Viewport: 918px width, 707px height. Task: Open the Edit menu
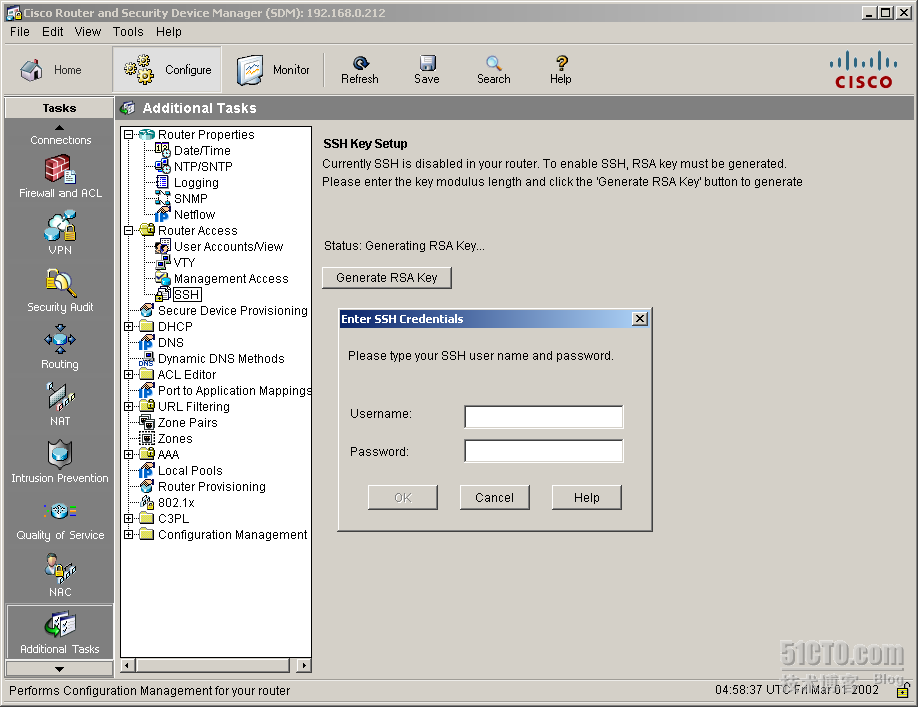tap(53, 32)
